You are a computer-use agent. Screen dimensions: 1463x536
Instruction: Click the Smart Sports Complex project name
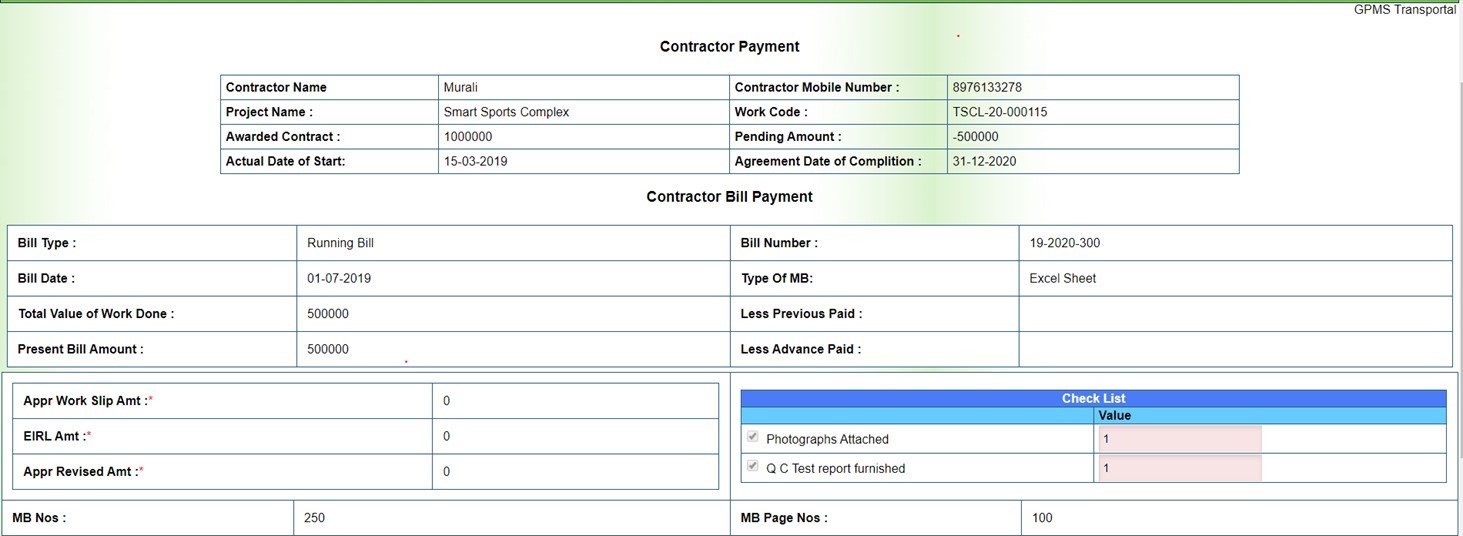coord(506,112)
